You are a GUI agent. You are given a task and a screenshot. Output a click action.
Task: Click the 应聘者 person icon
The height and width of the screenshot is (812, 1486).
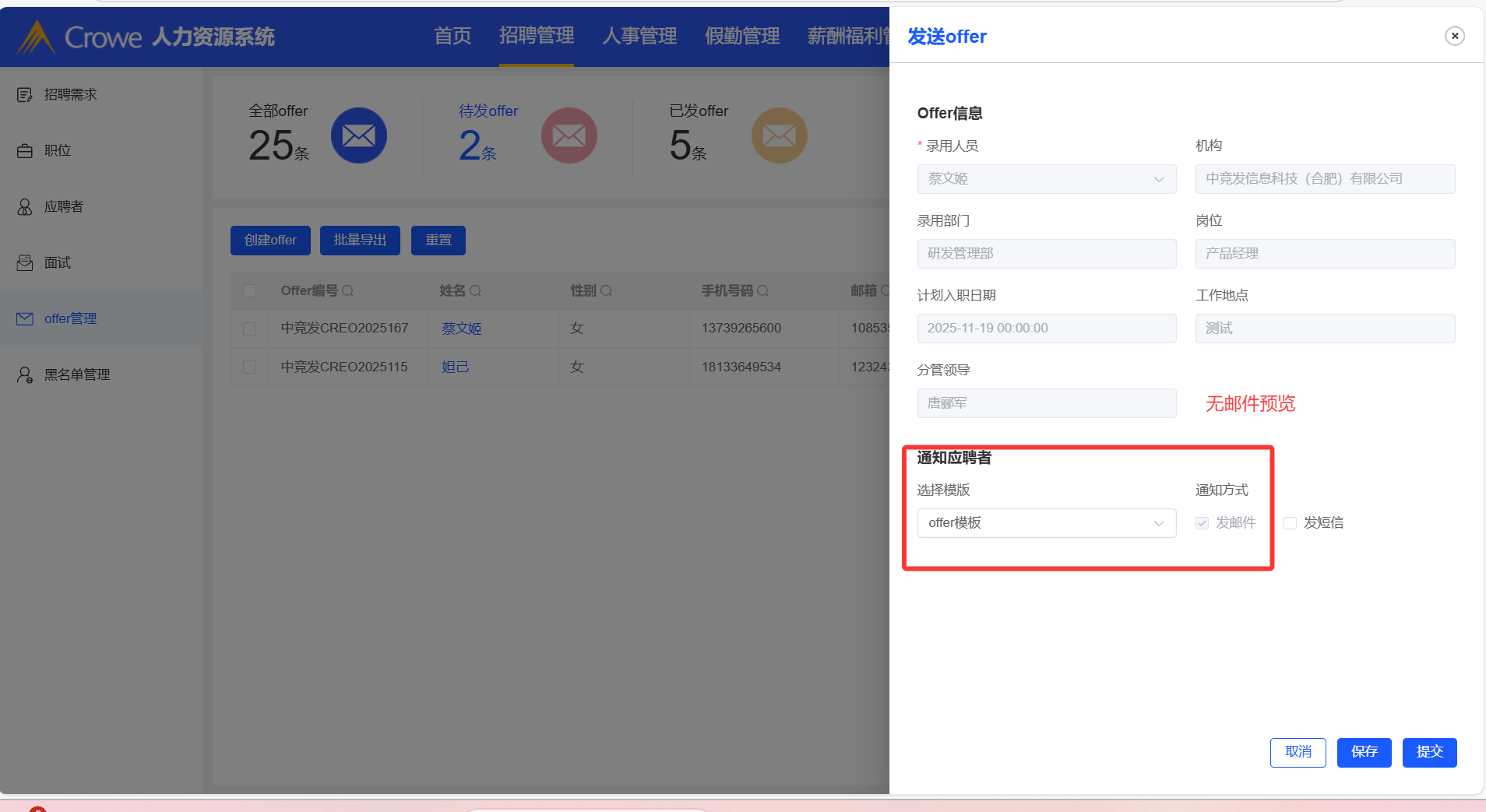pos(25,207)
